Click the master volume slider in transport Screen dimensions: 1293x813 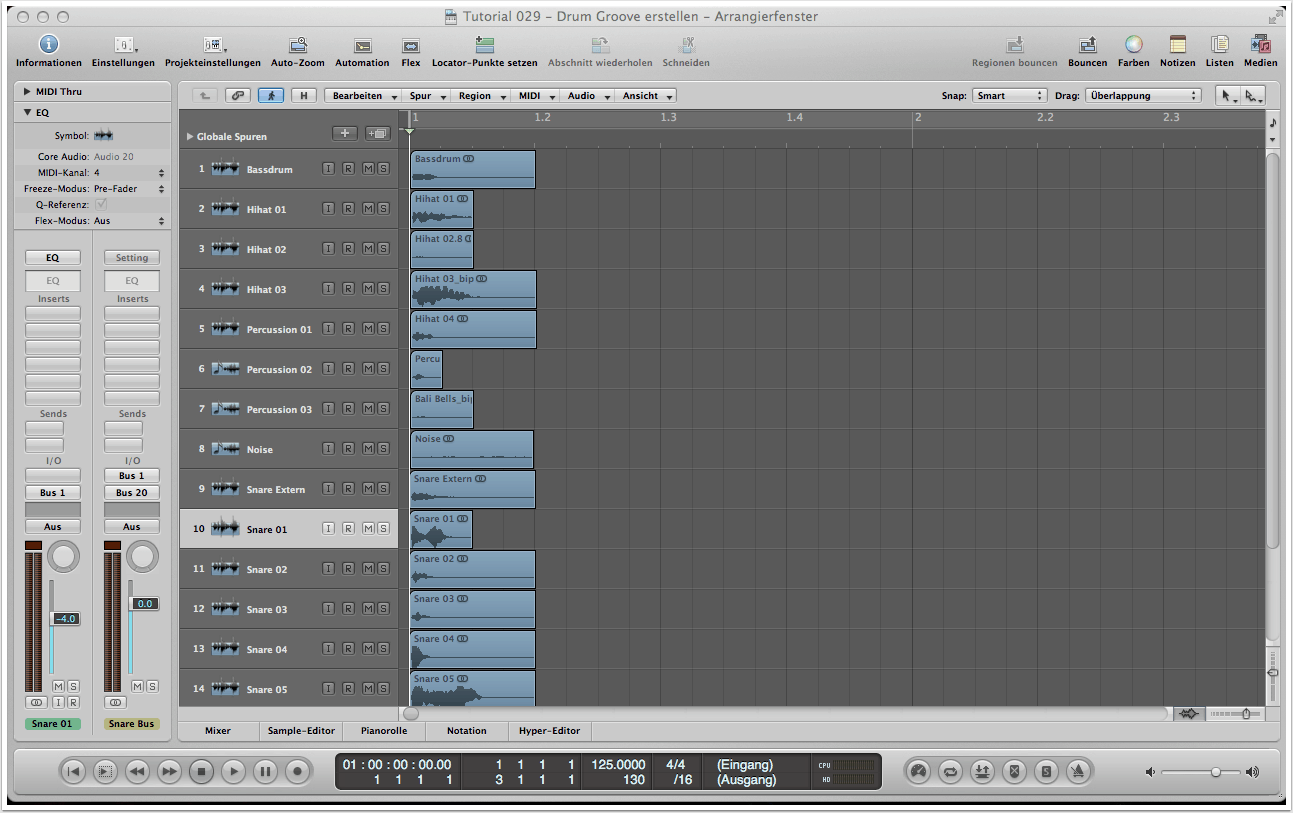pos(1215,772)
